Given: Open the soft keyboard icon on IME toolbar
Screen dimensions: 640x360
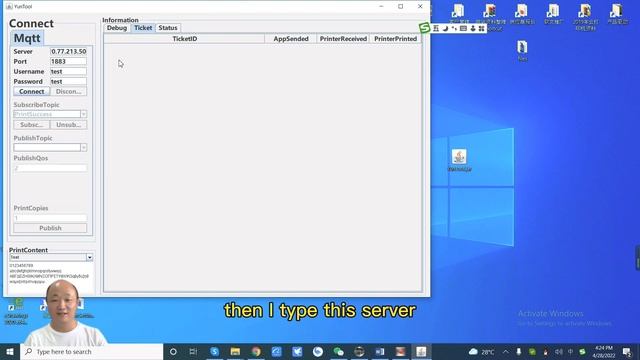Looking at the screenshot, I should click(463, 28).
